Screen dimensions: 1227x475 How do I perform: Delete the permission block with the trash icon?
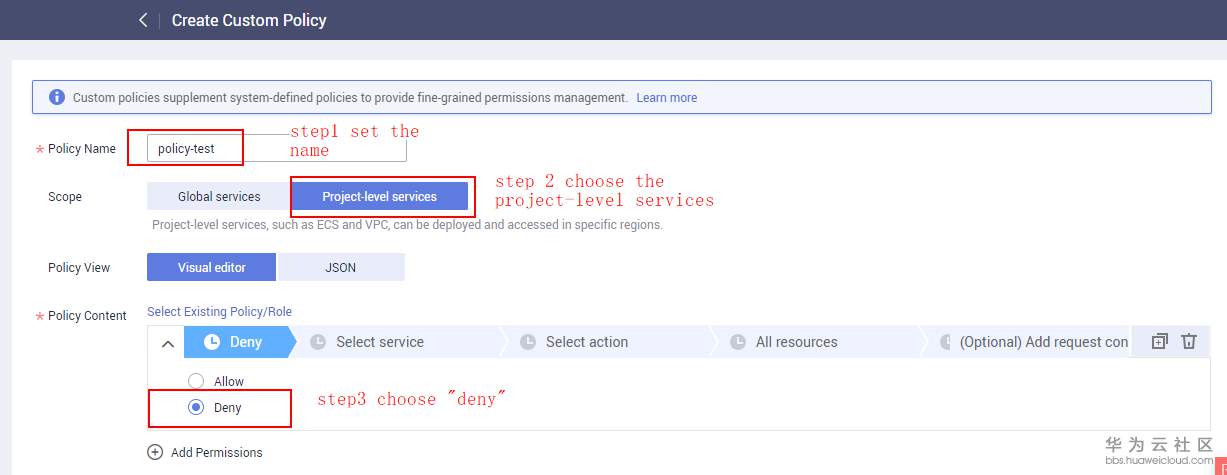coord(1188,341)
